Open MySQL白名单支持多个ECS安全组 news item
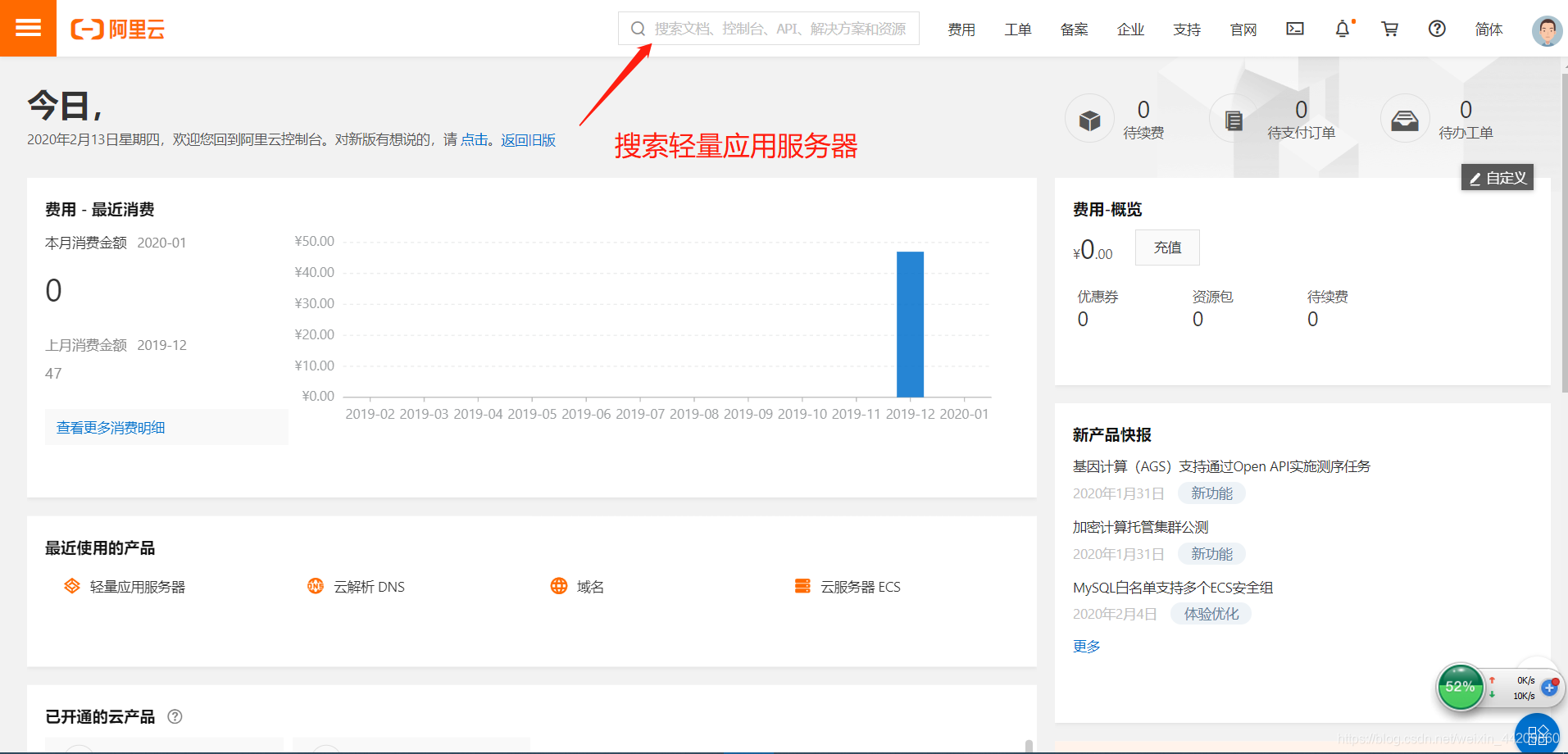The height and width of the screenshot is (754, 1568). pyautogui.click(x=1173, y=588)
